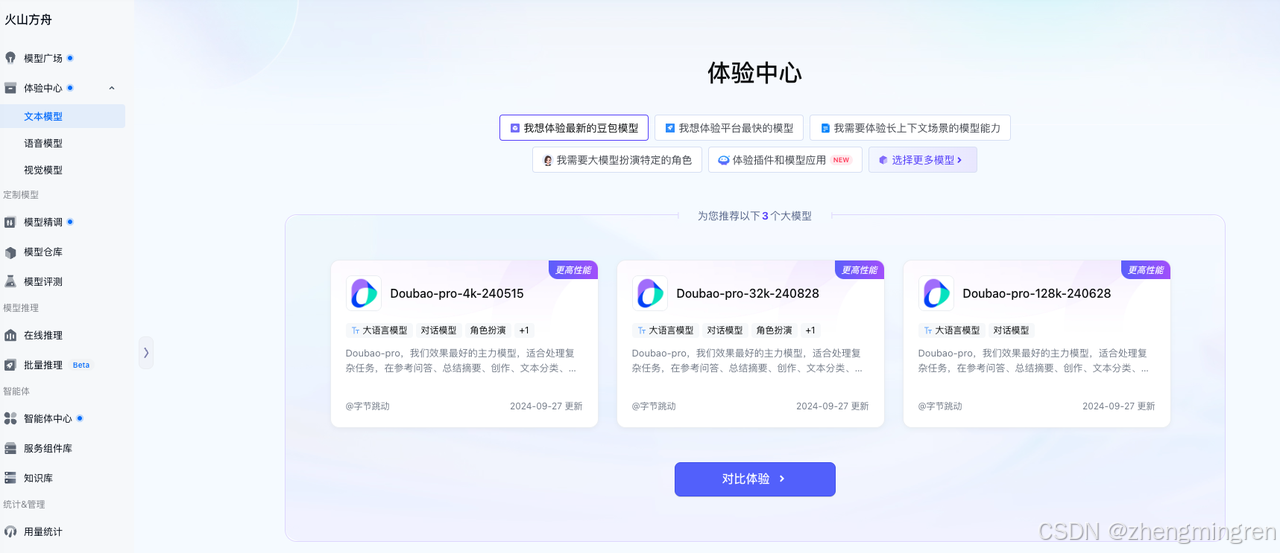The height and width of the screenshot is (553, 1280).
Task: Click icon beside 我需要体验长上下文场景的模型能力
Action: click(825, 128)
